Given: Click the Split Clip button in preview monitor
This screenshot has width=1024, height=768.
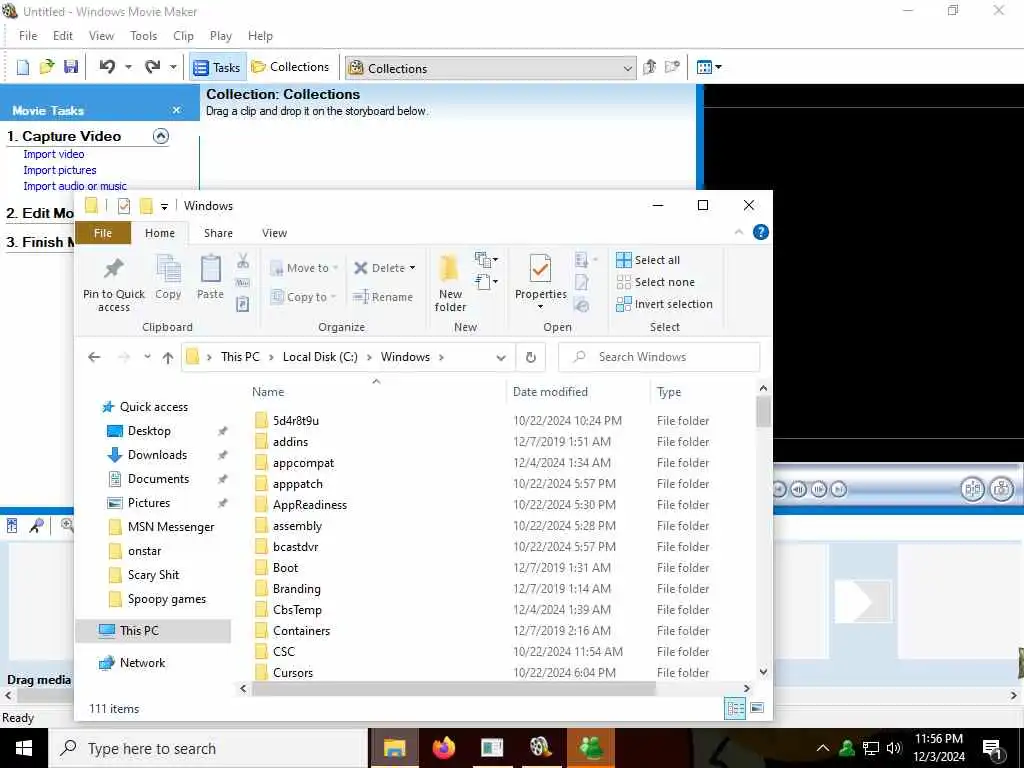Looking at the screenshot, I should click(x=972, y=488).
